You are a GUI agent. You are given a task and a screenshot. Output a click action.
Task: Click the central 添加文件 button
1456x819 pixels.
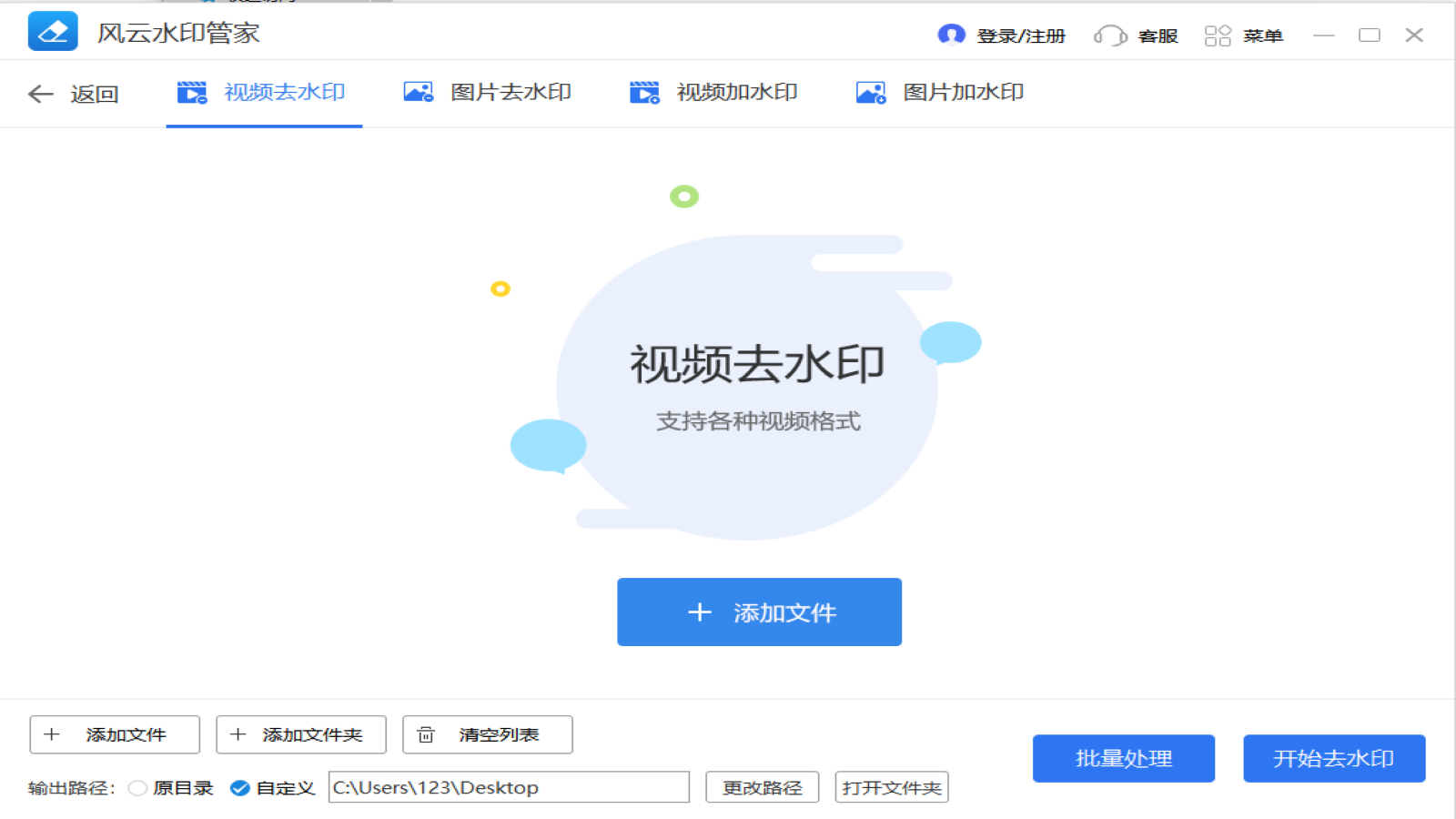(759, 612)
